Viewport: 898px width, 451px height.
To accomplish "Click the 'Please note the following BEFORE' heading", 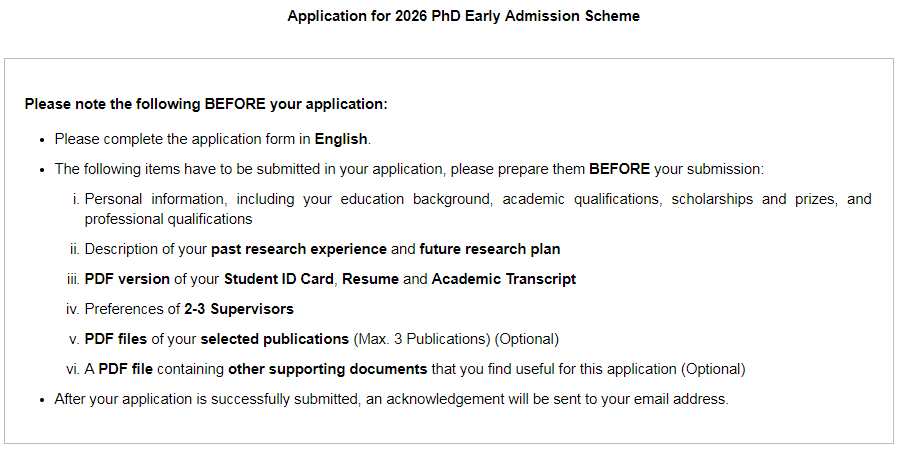I will point(206,104).
